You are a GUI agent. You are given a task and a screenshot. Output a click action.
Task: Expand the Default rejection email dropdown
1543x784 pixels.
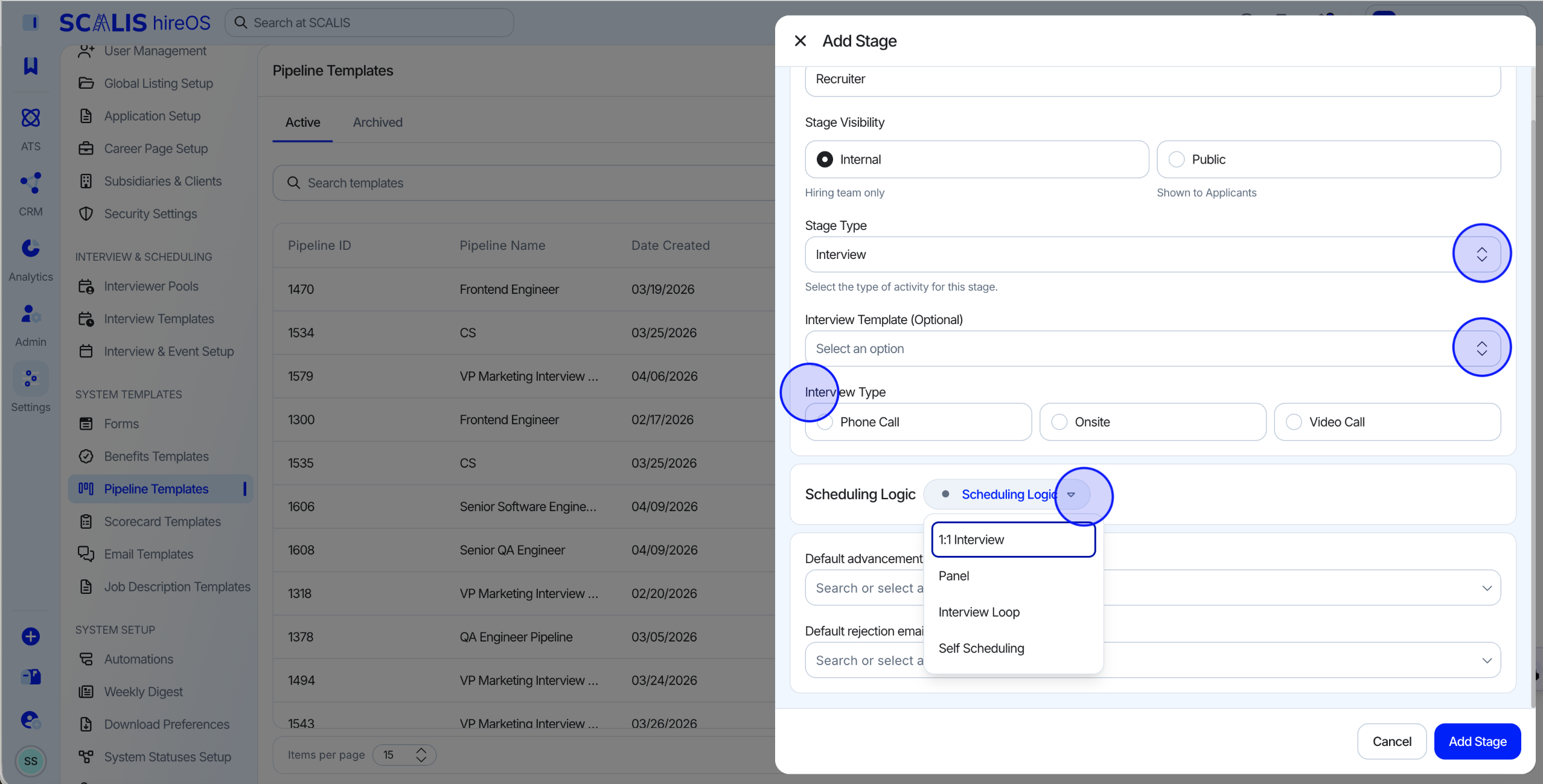[1152, 660]
